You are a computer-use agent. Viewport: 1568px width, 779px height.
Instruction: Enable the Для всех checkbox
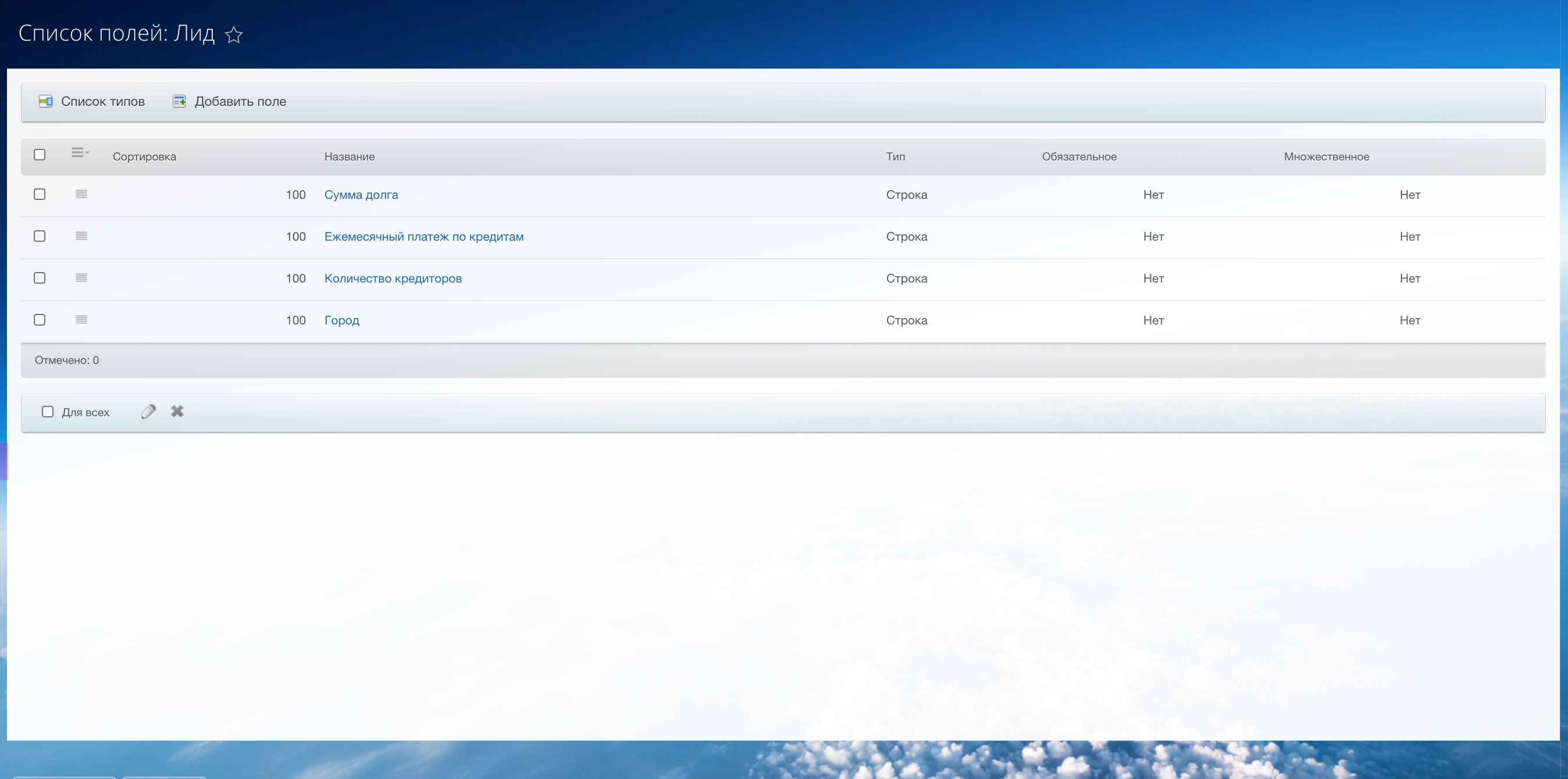pos(48,412)
